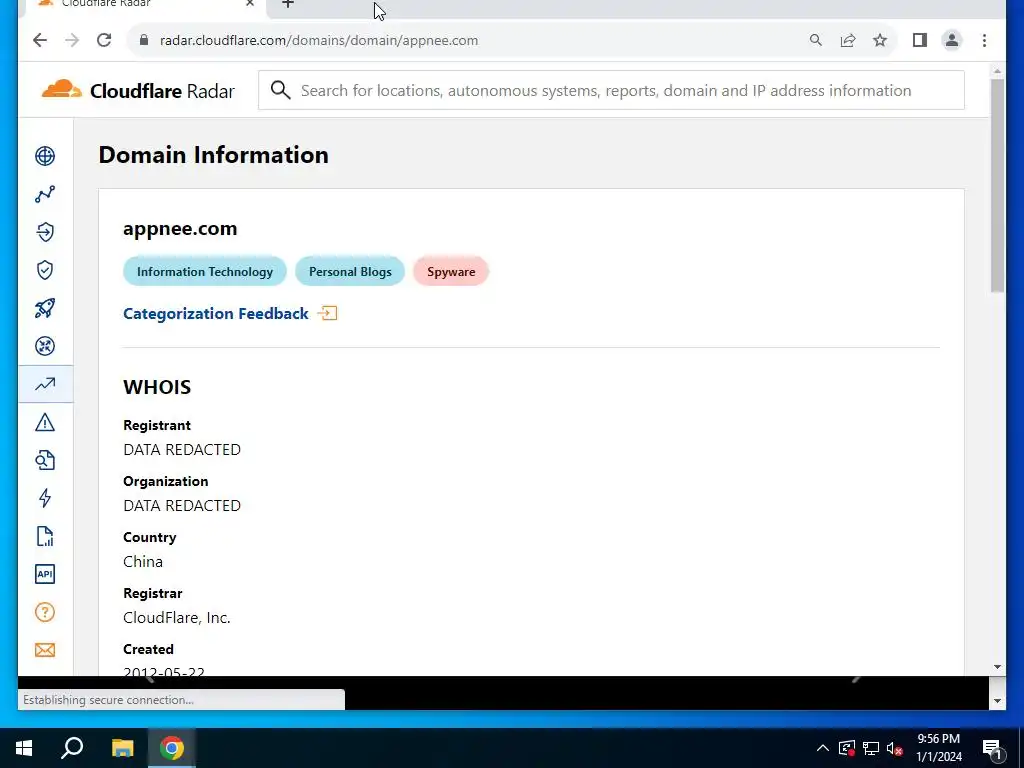Show hidden system tray icons
This screenshot has height=768, width=1024.
pos(823,748)
